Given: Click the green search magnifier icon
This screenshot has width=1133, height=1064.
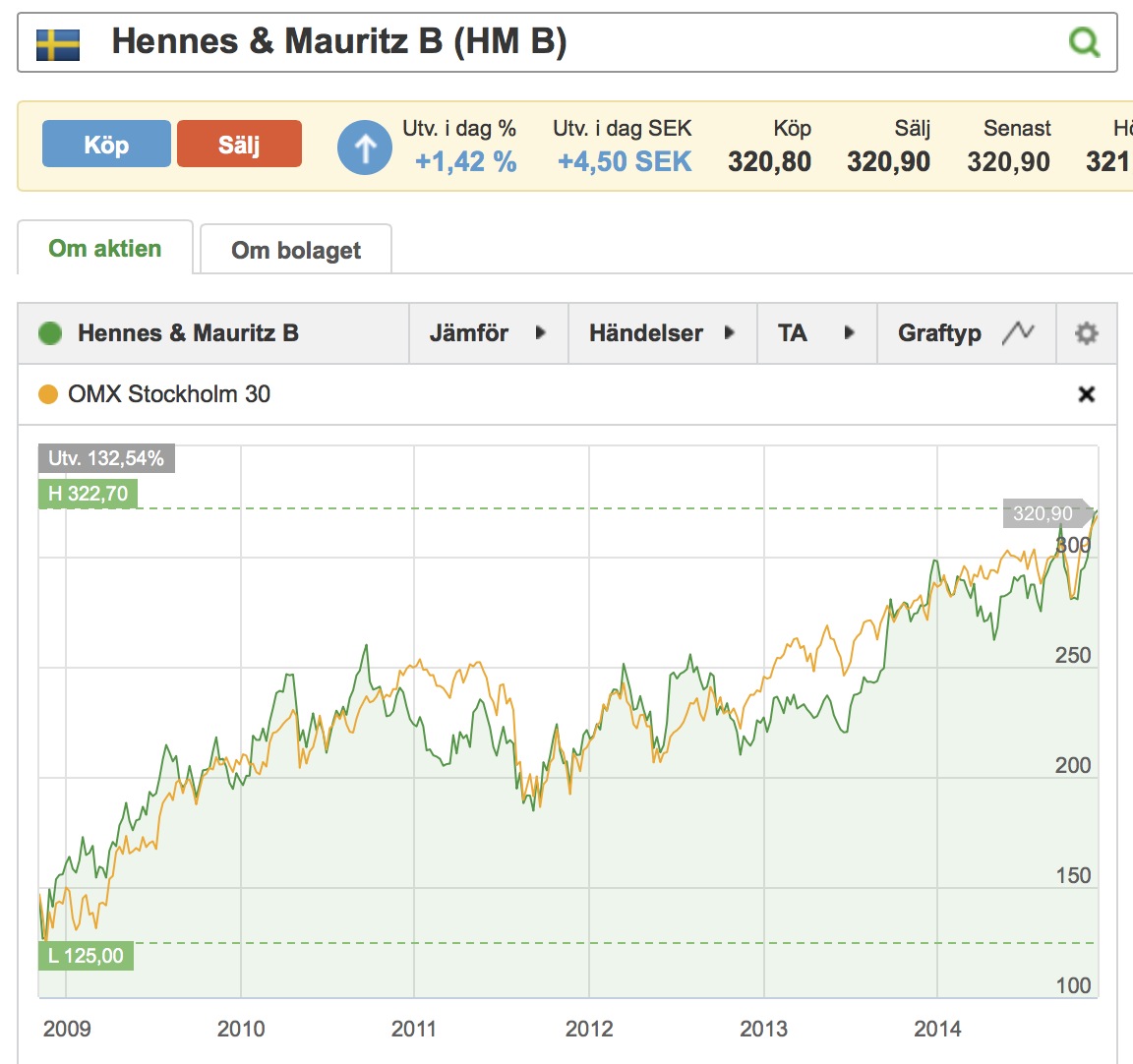Looking at the screenshot, I should coord(1084,42).
